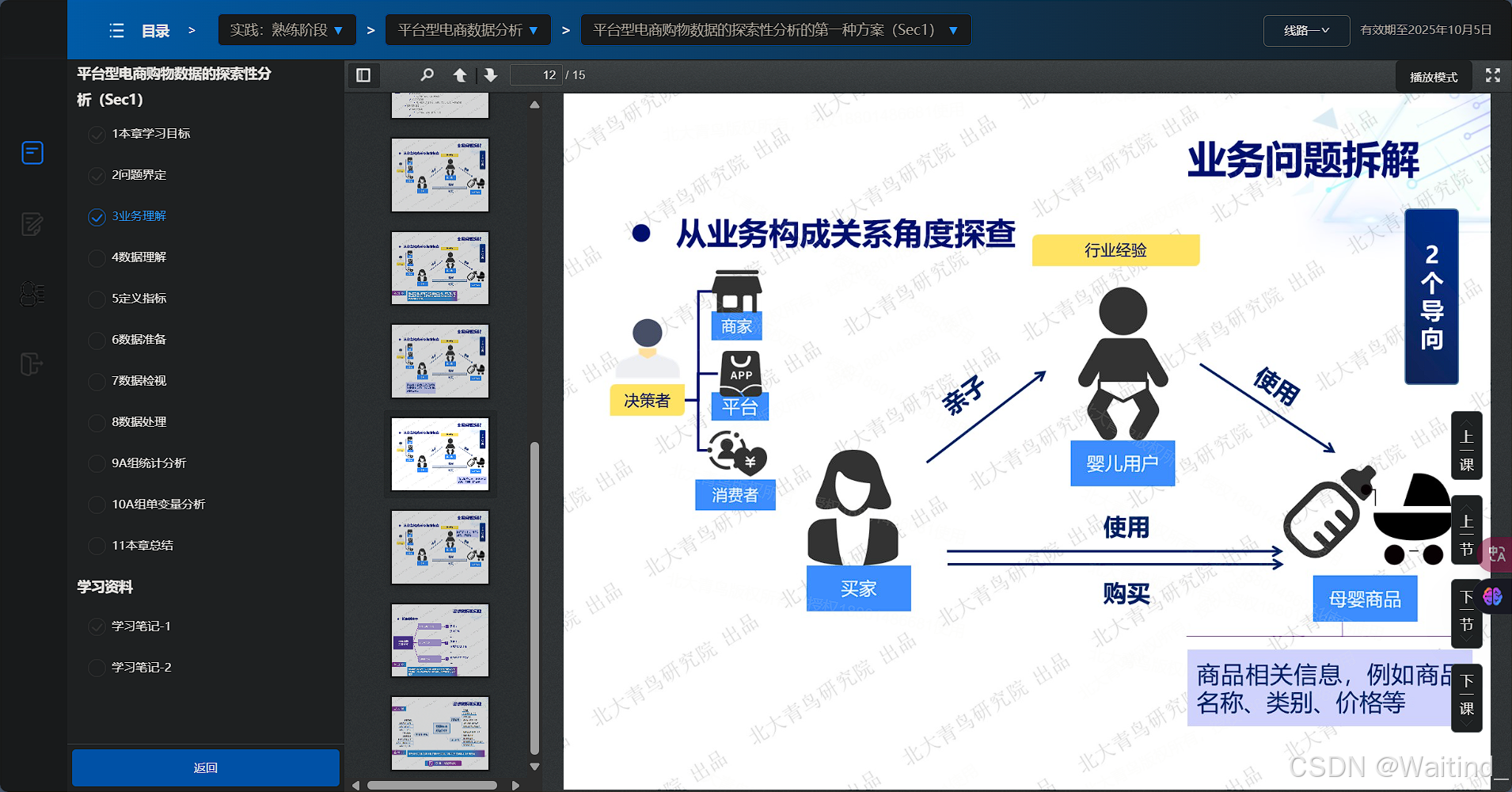The image size is (1512, 792).
Task: Check the circle for 6数据准备
Action: coord(97,340)
